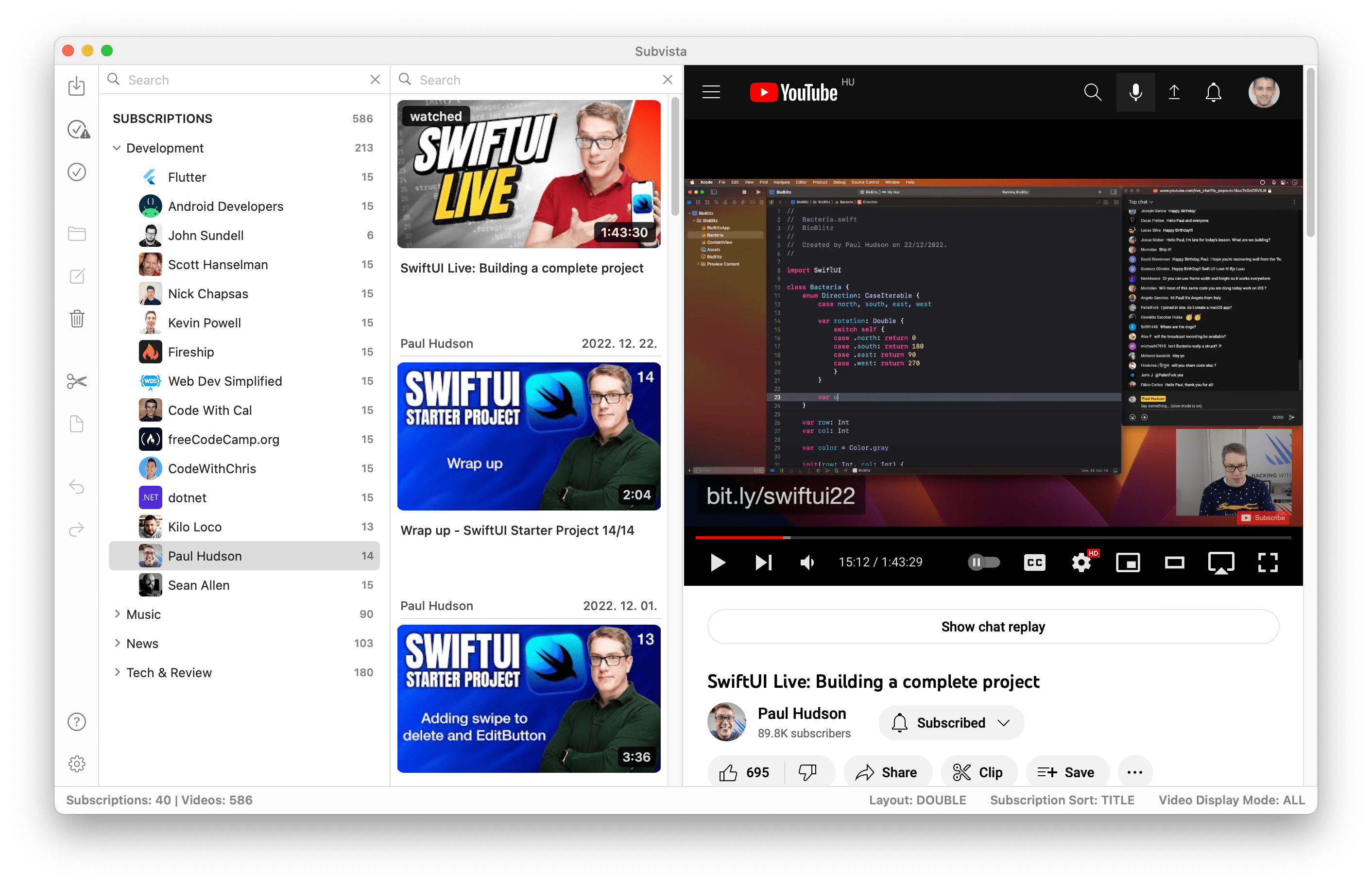Image resolution: width=1372 pixels, height=886 pixels.
Task: Toggle closed captions CC button
Action: point(1034,562)
